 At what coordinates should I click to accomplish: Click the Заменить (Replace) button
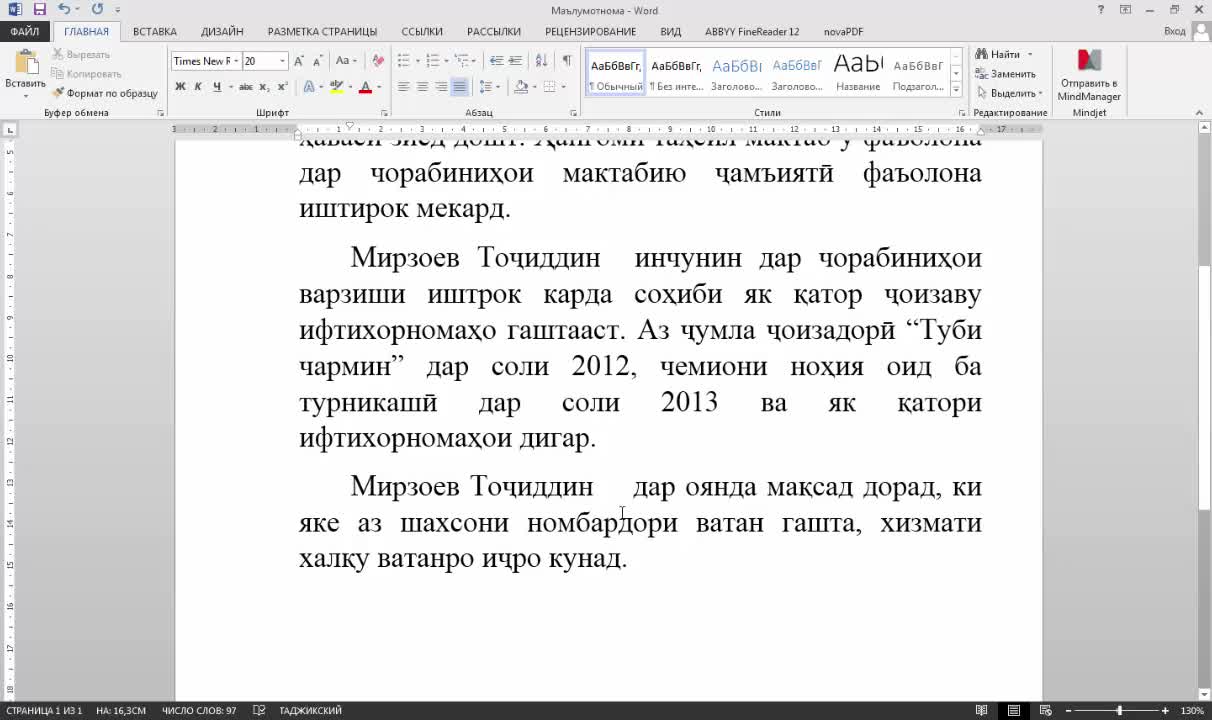1006,74
